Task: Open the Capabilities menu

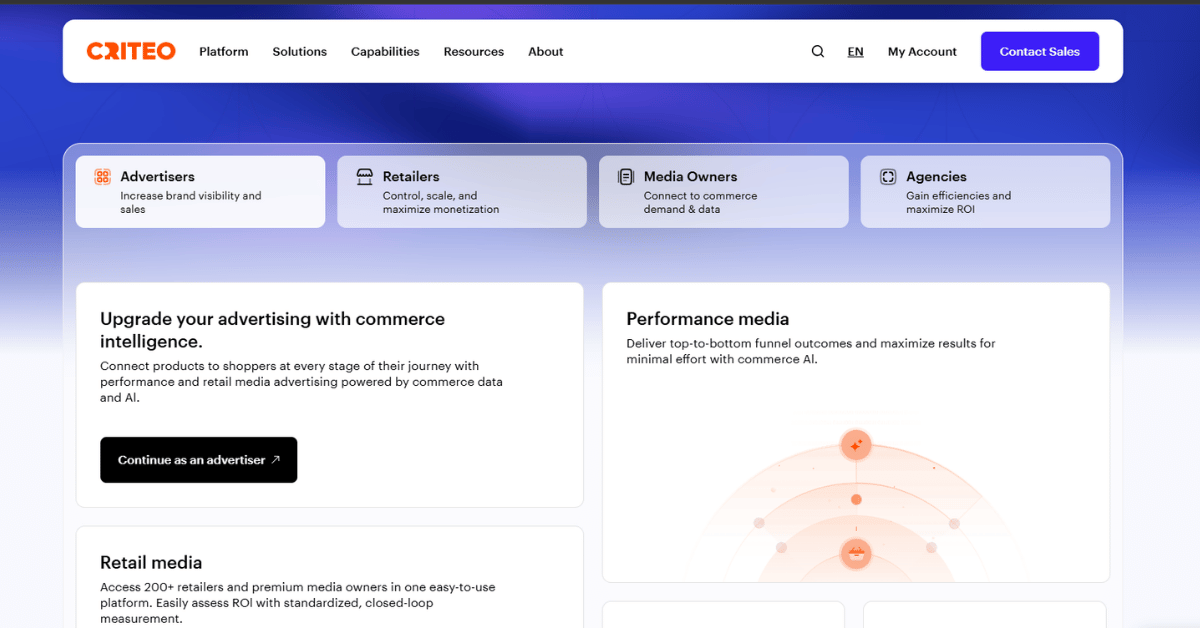Action: click(x=385, y=51)
